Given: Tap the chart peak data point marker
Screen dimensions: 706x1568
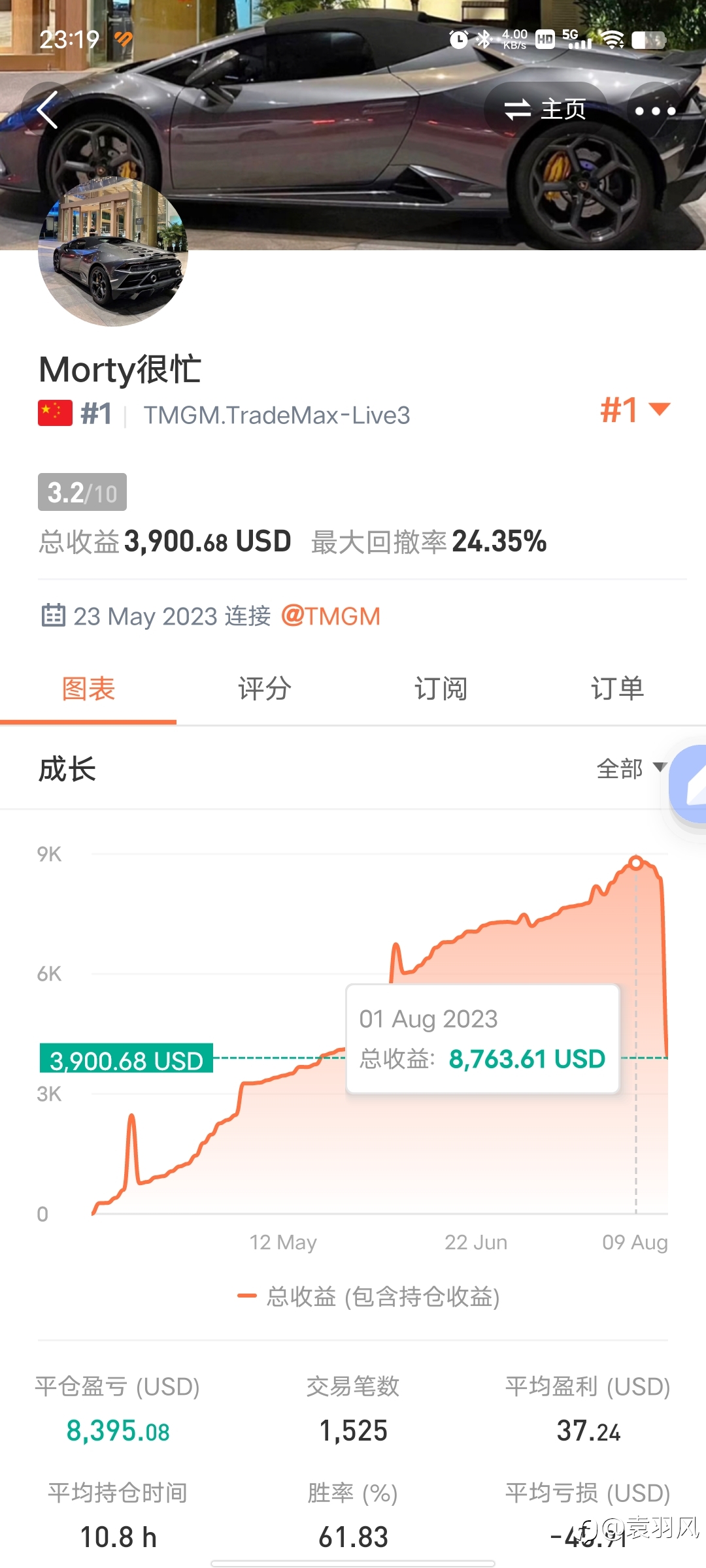Looking at the screenshot, I should pos(635,863).
